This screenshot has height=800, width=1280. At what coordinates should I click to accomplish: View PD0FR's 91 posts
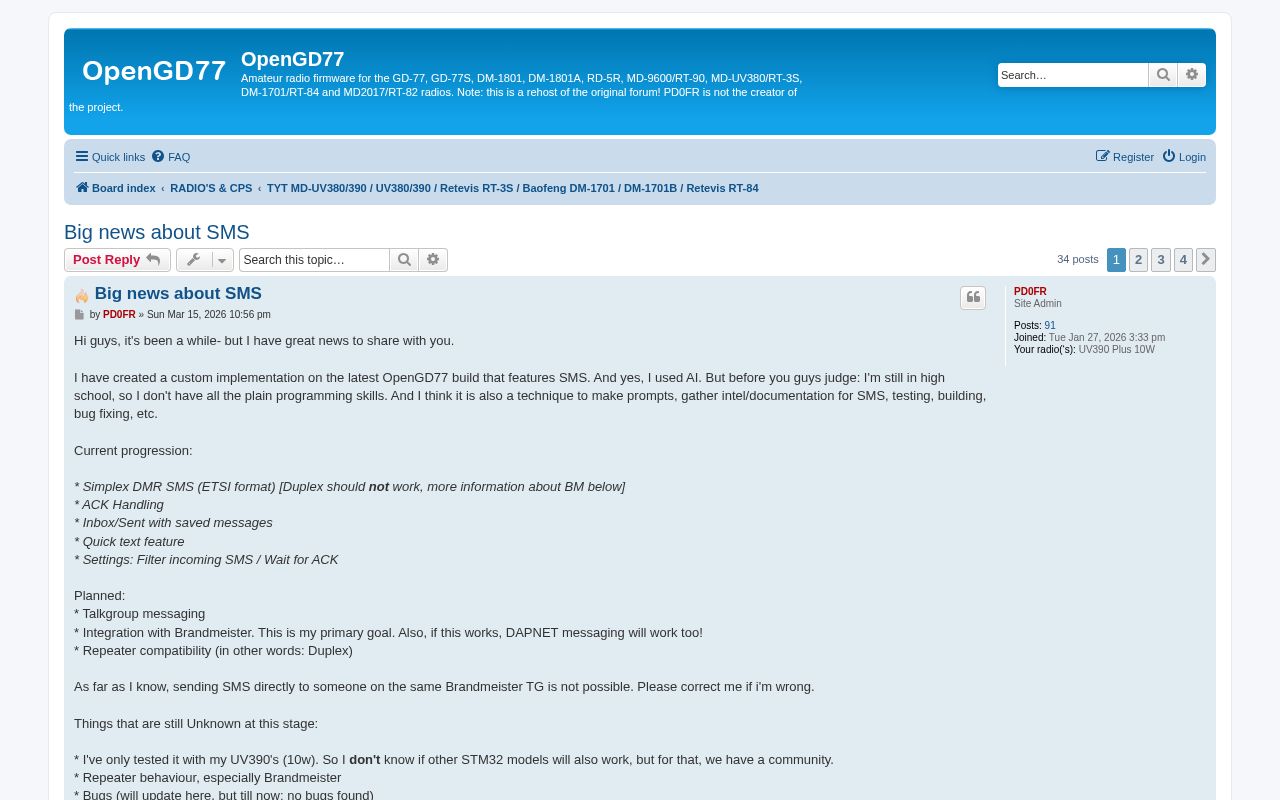tap(1050, 326)
